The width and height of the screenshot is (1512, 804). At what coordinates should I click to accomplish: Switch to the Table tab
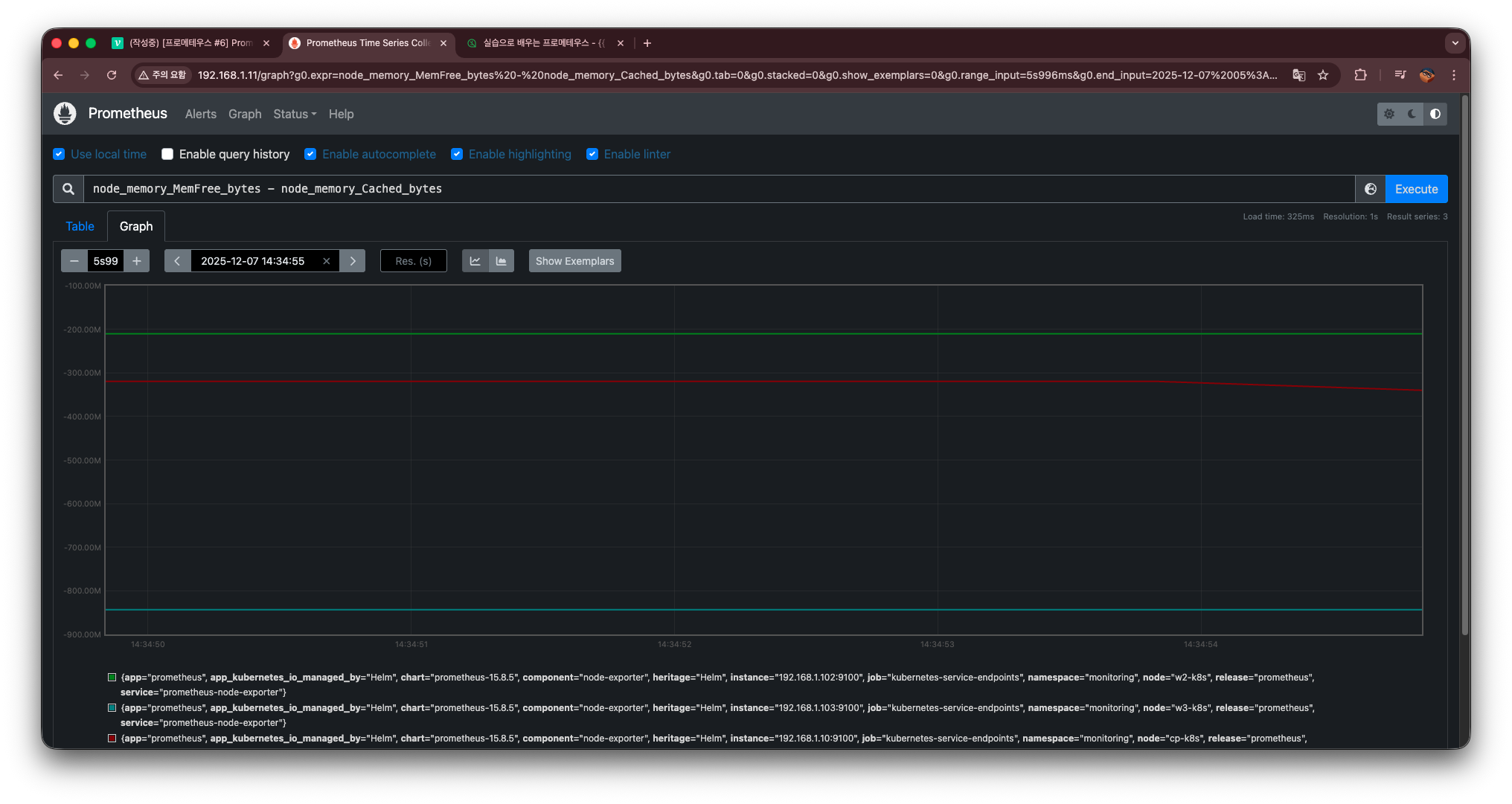coord(80,226)
